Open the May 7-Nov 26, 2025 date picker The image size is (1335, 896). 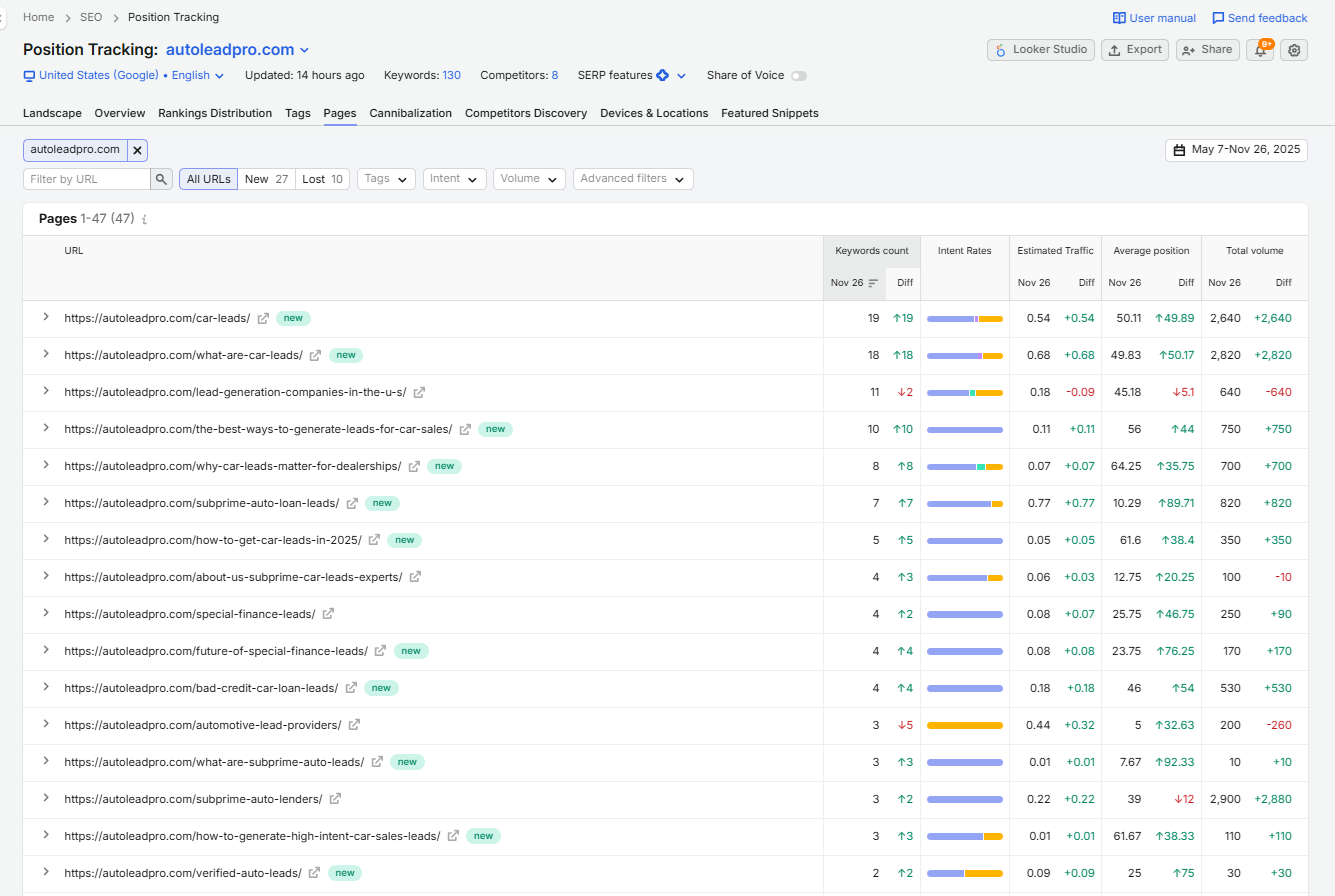click(x=1236, y=150)
